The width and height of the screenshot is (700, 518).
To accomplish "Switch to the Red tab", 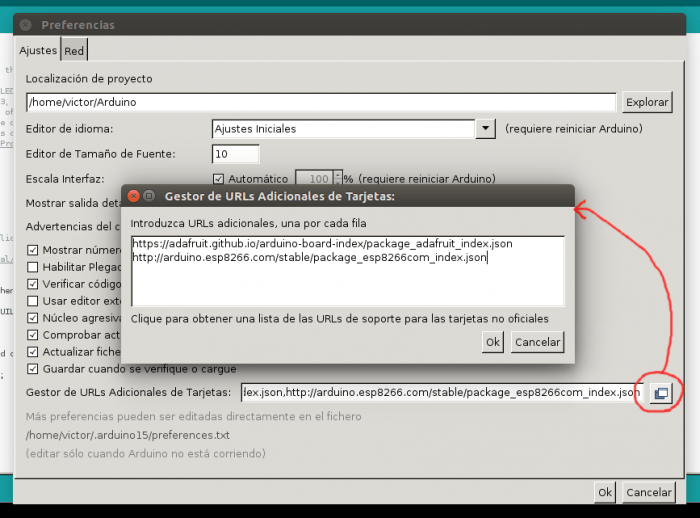I will click(x=74, y=50).
